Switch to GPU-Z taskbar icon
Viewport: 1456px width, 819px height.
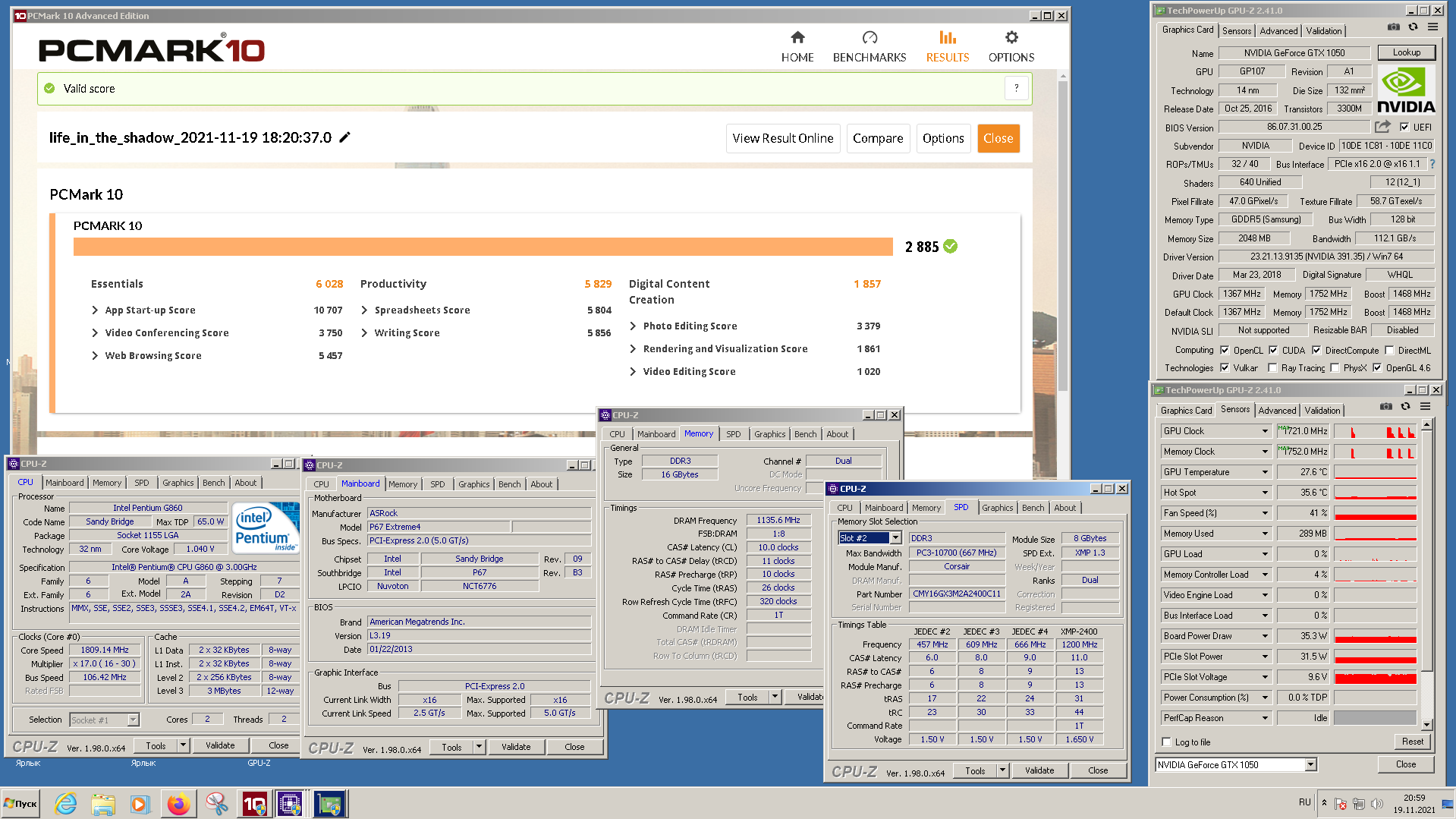tap(329, 804)
